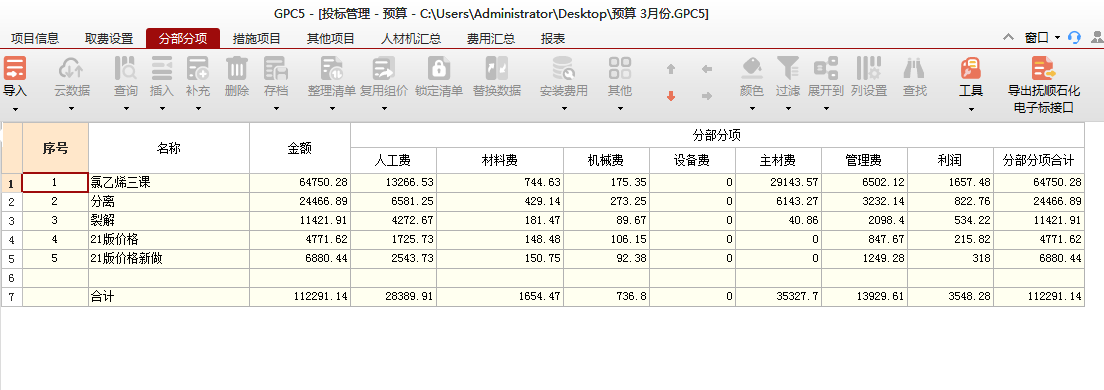Click the 主材费 value 29143.57
This screenshot has width=1104, height=390.
778,183
